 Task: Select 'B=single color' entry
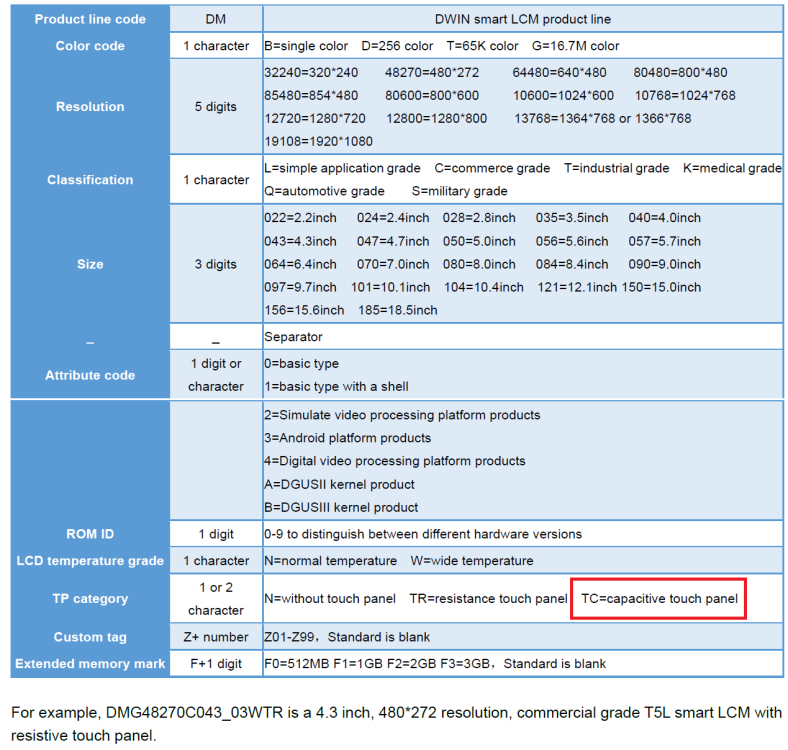(306, 46)
